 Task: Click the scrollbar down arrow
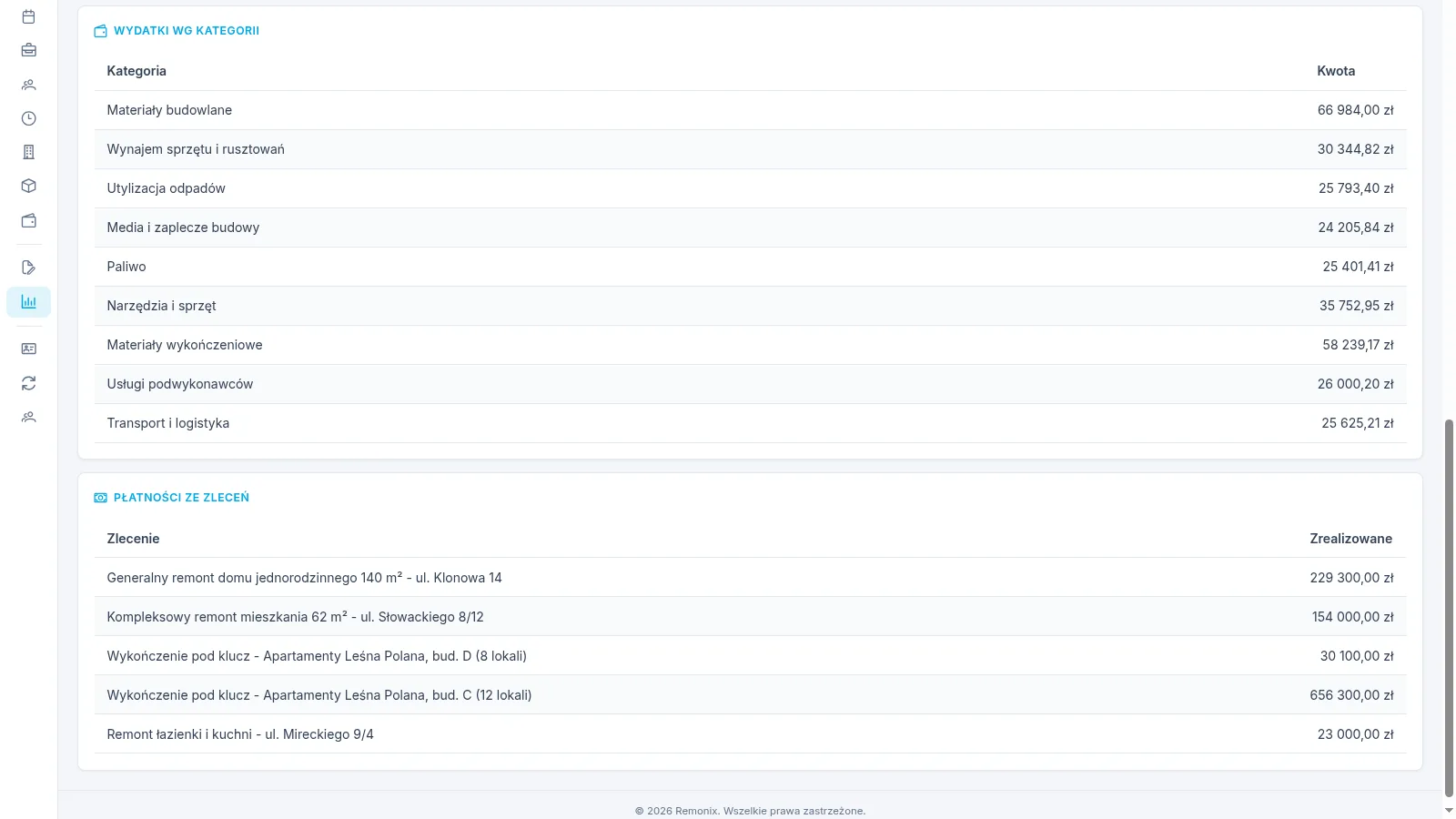click(1449, 810)
